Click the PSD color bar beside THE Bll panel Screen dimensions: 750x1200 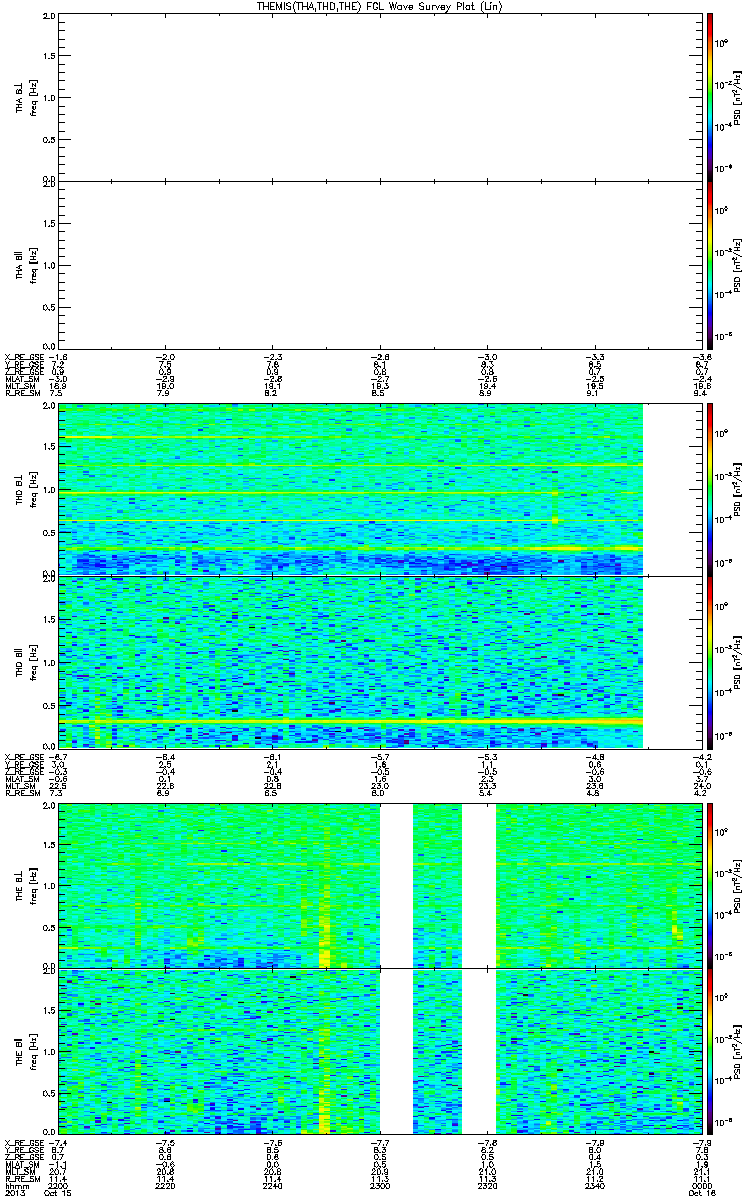709,1052
